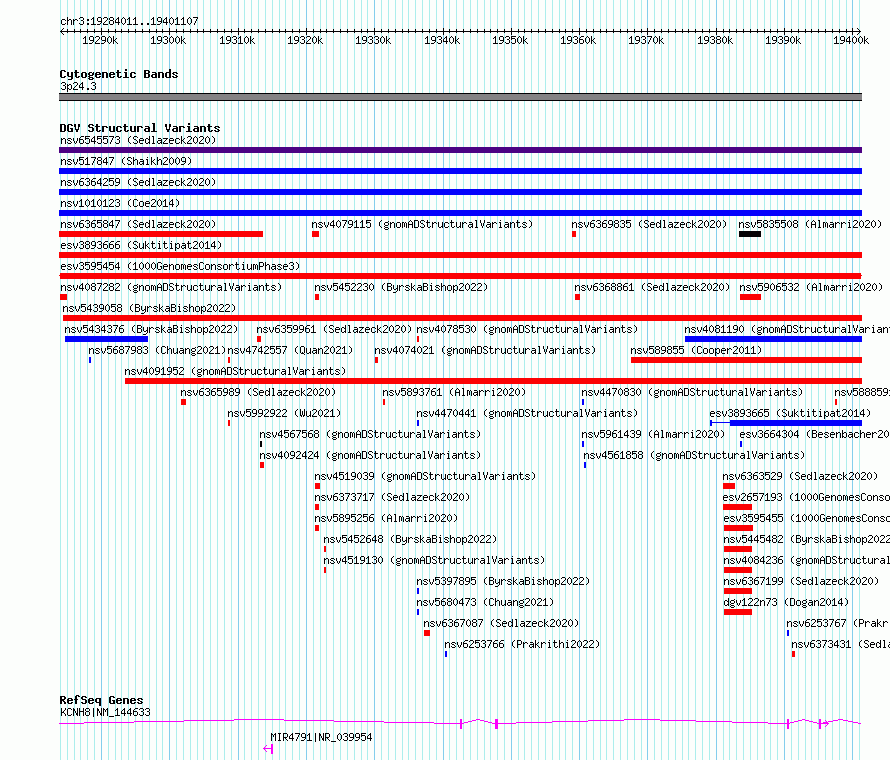Open nsv6364259 (Sedlazeck2020) variant entry
Image resolution: width=890 pixels, height=760 pixels.
click(x=138, y=182)
